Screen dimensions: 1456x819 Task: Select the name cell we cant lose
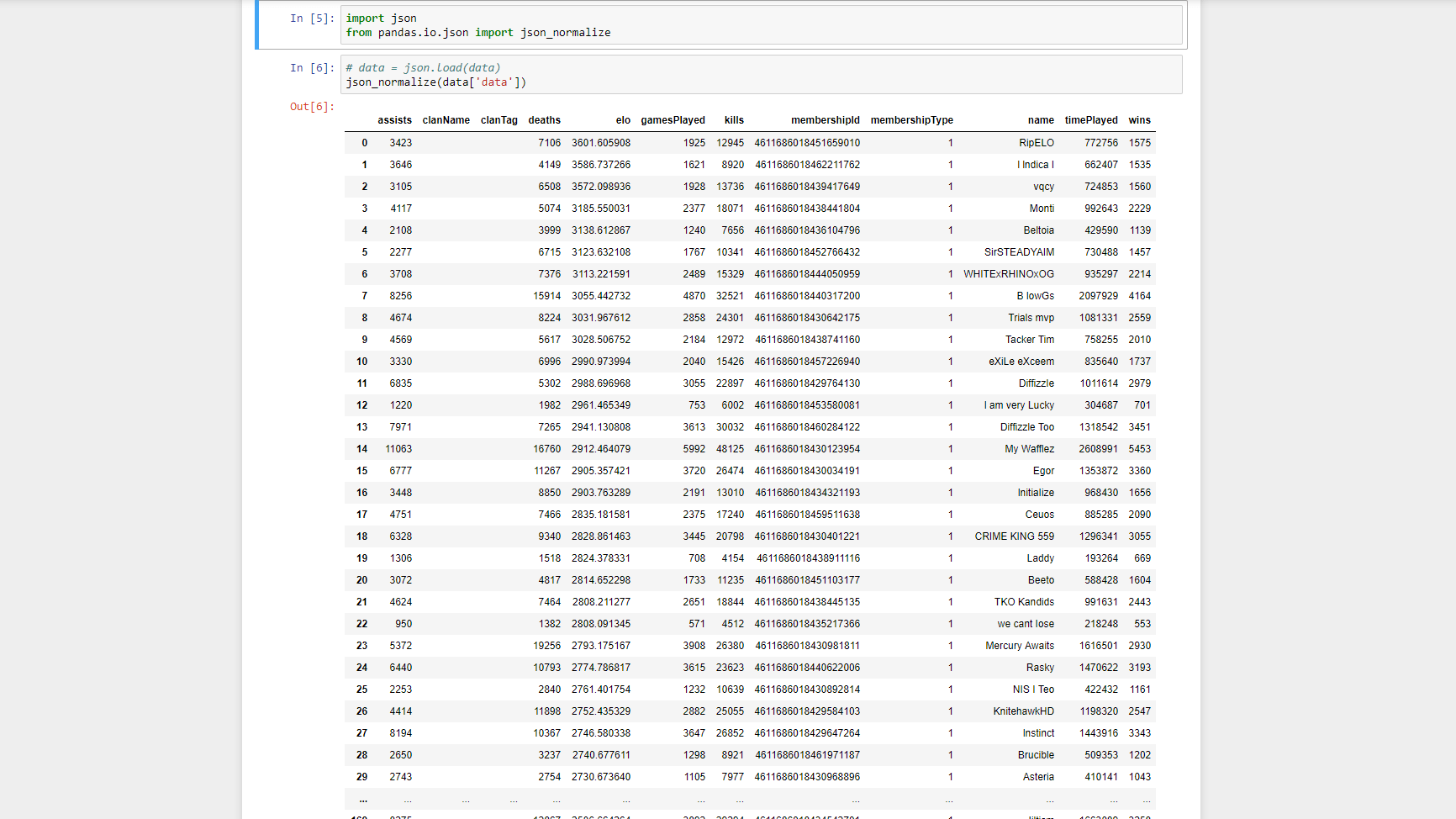tap(1026, 624)
